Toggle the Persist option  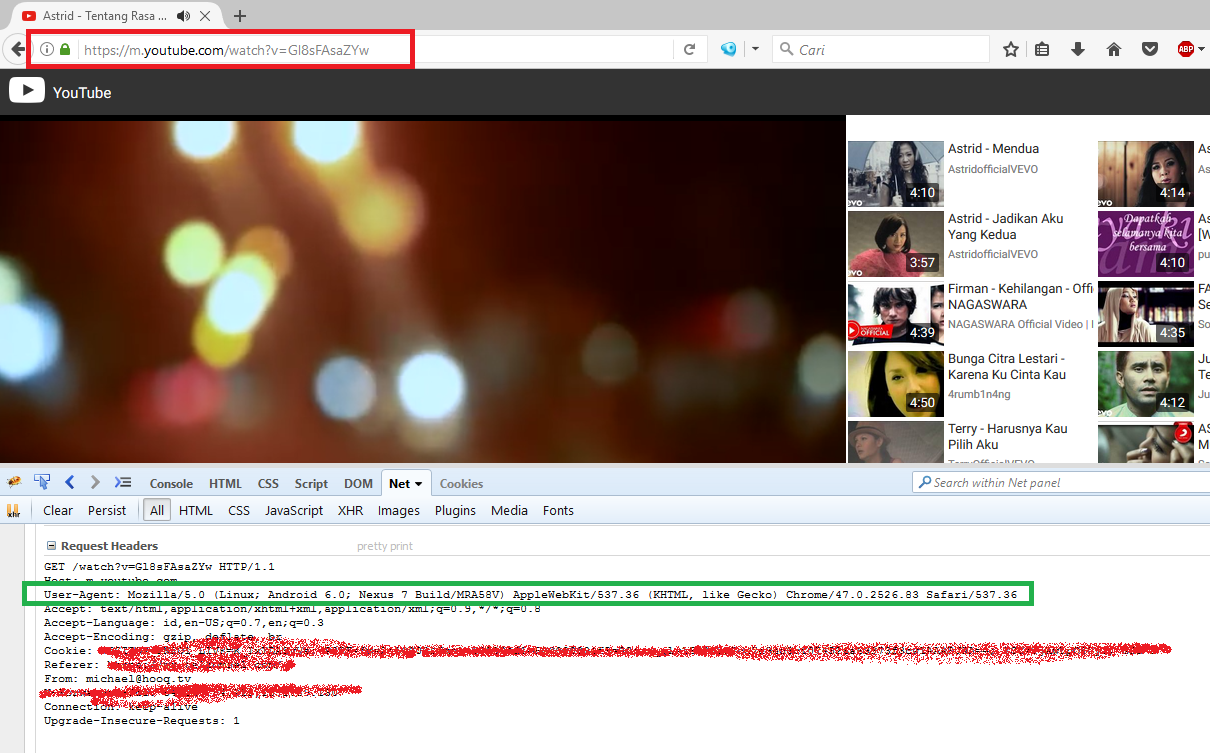(107, 510)
